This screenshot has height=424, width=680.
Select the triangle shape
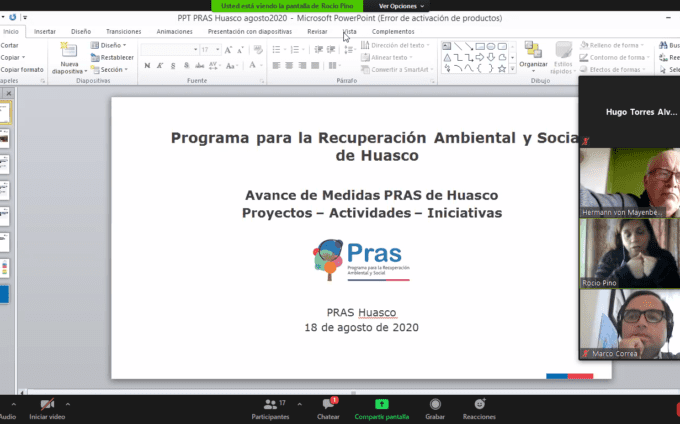pos(447,57)
